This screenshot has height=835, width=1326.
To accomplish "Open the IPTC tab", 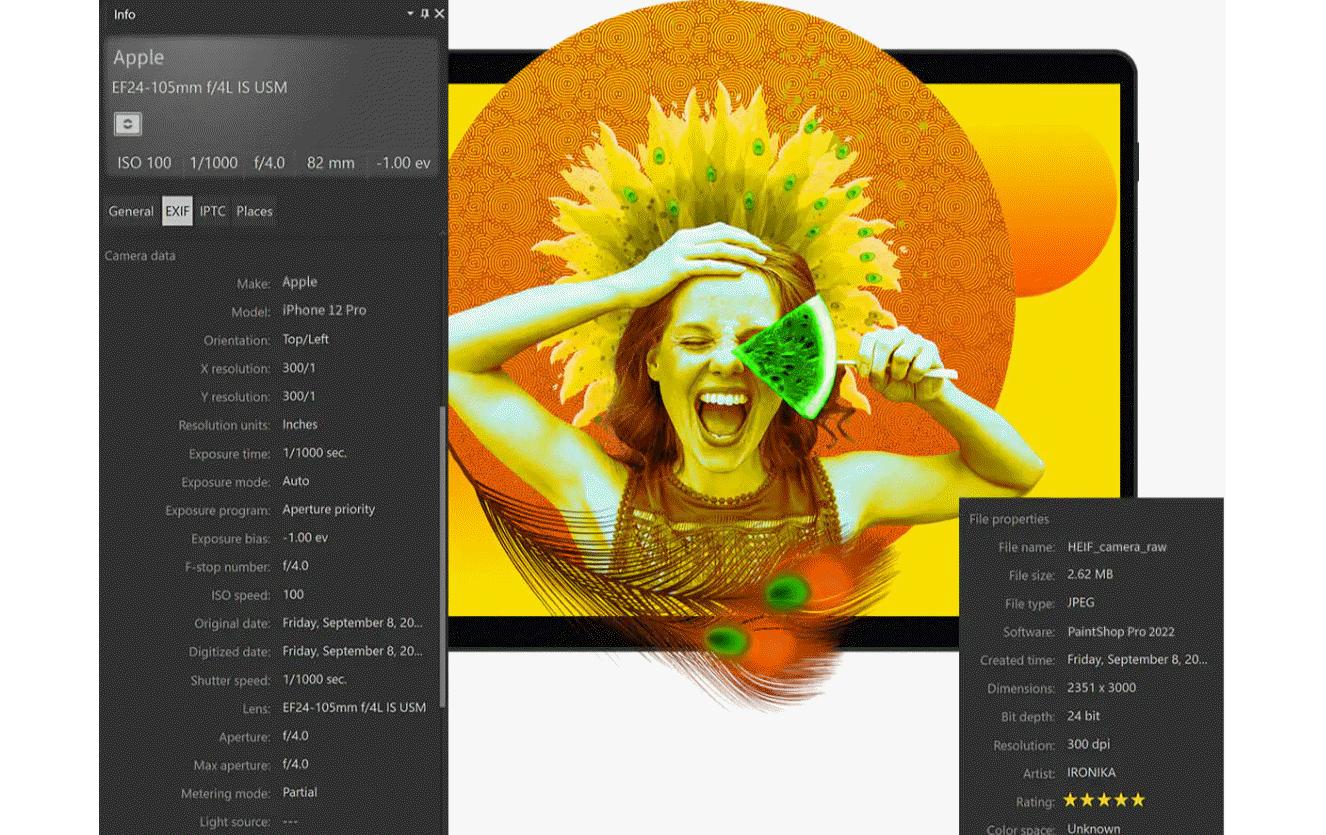I will 212,211.
